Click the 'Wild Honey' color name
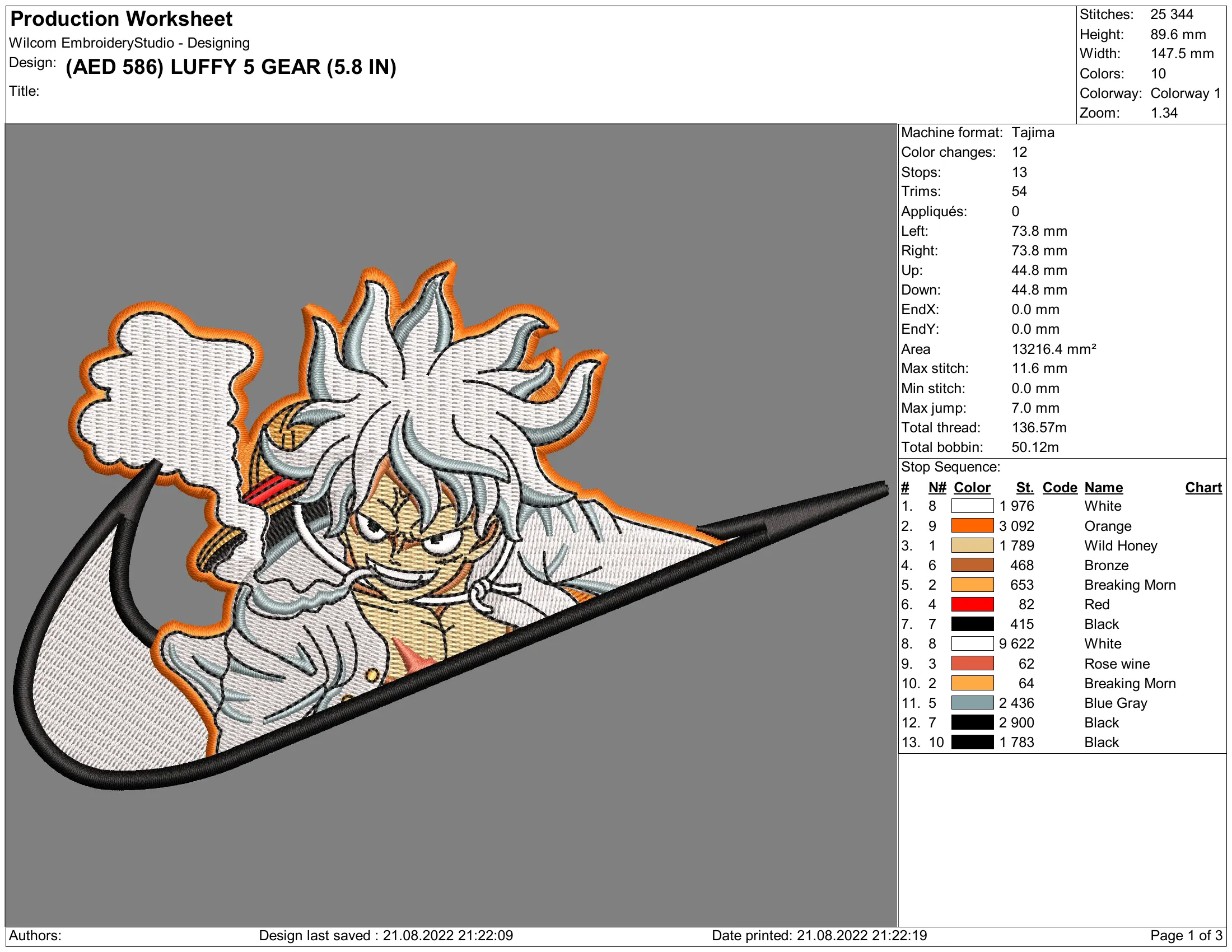Screen dimensions: 1232x952 pos(1121,545)
